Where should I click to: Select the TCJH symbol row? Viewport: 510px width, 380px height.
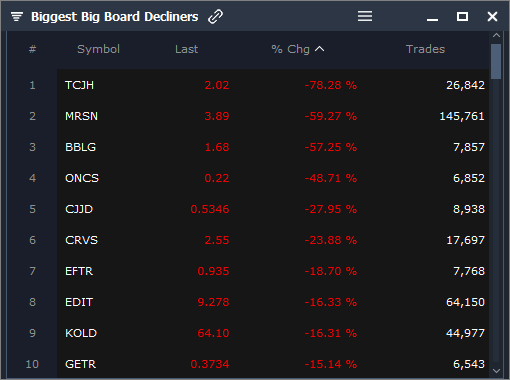click(273, 85)
